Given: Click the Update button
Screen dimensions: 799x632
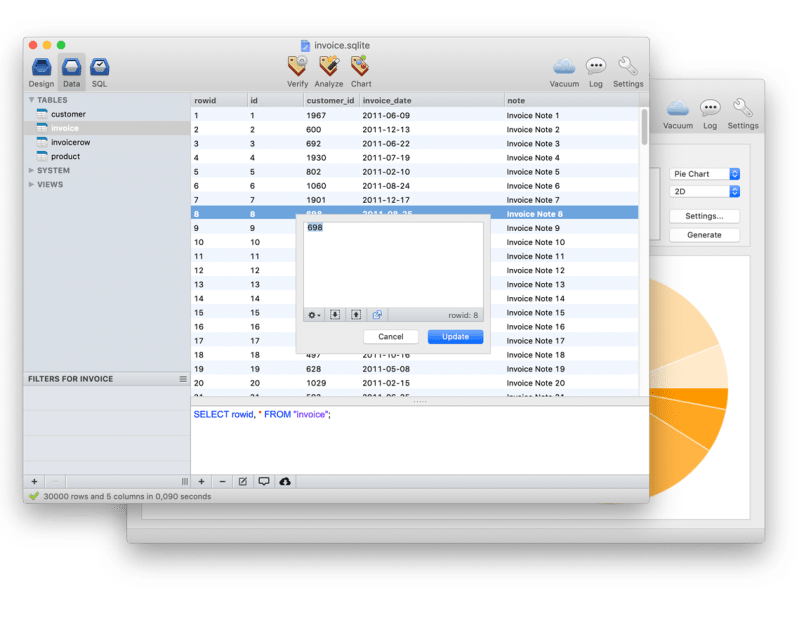Looking at the screenshot, I should 455,336.
